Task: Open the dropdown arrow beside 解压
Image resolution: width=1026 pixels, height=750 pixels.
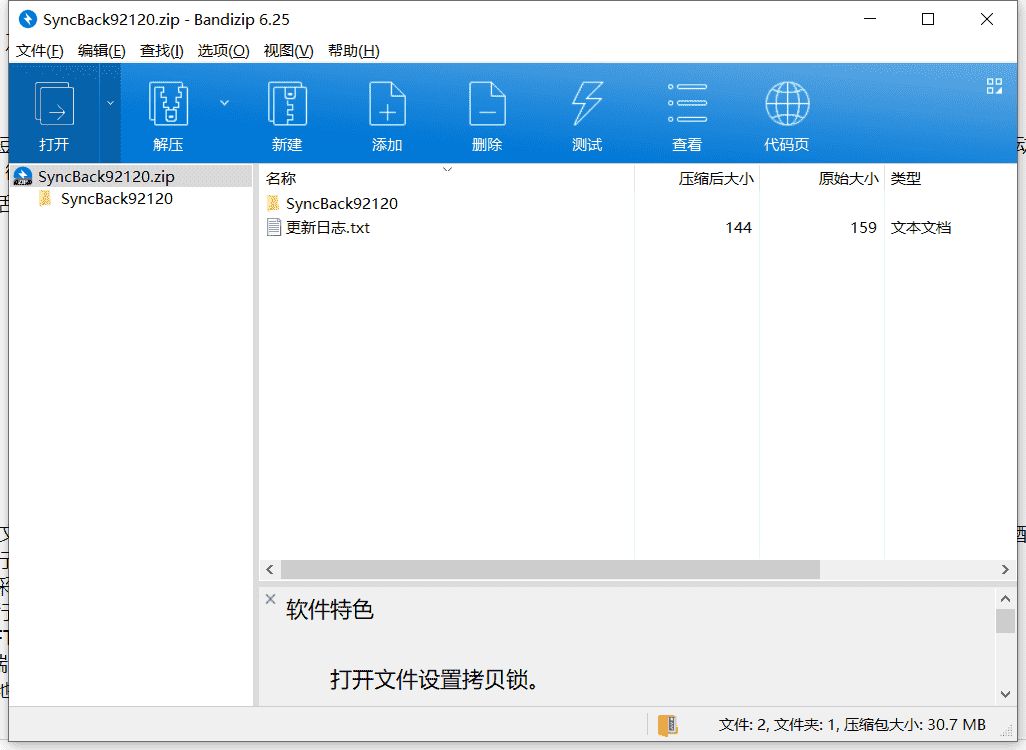Action: (x=224, y=103)
